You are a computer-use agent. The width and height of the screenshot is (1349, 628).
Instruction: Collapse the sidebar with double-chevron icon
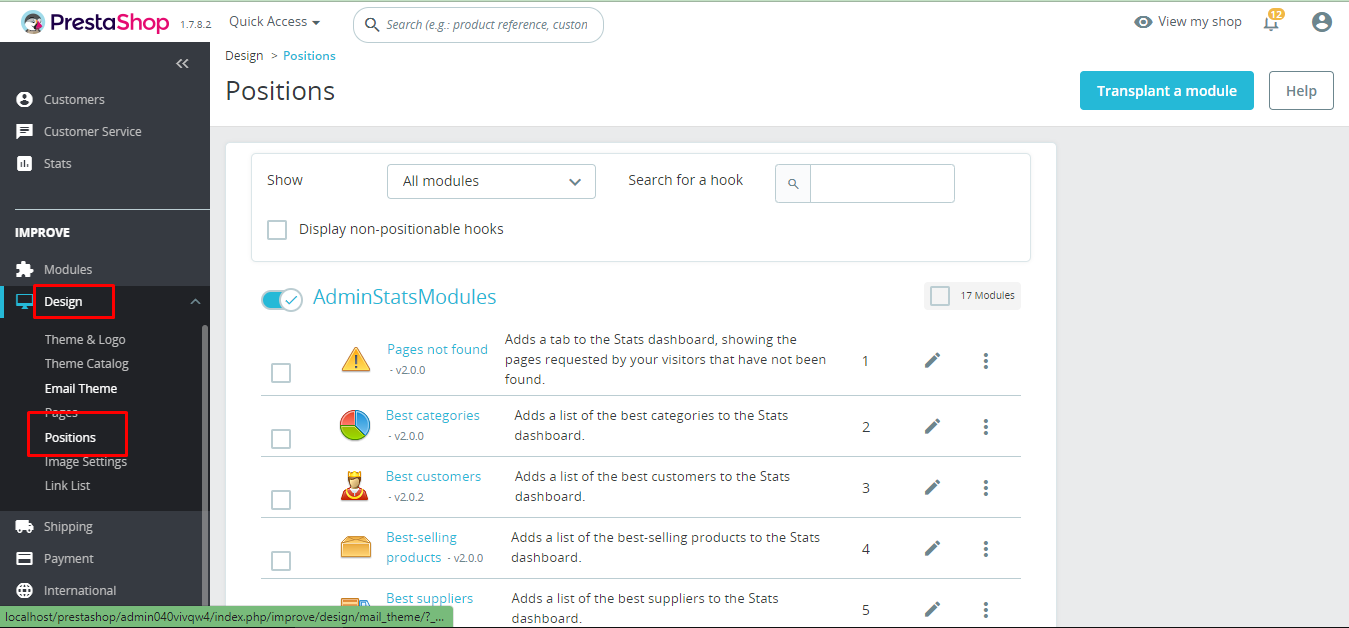182,64
